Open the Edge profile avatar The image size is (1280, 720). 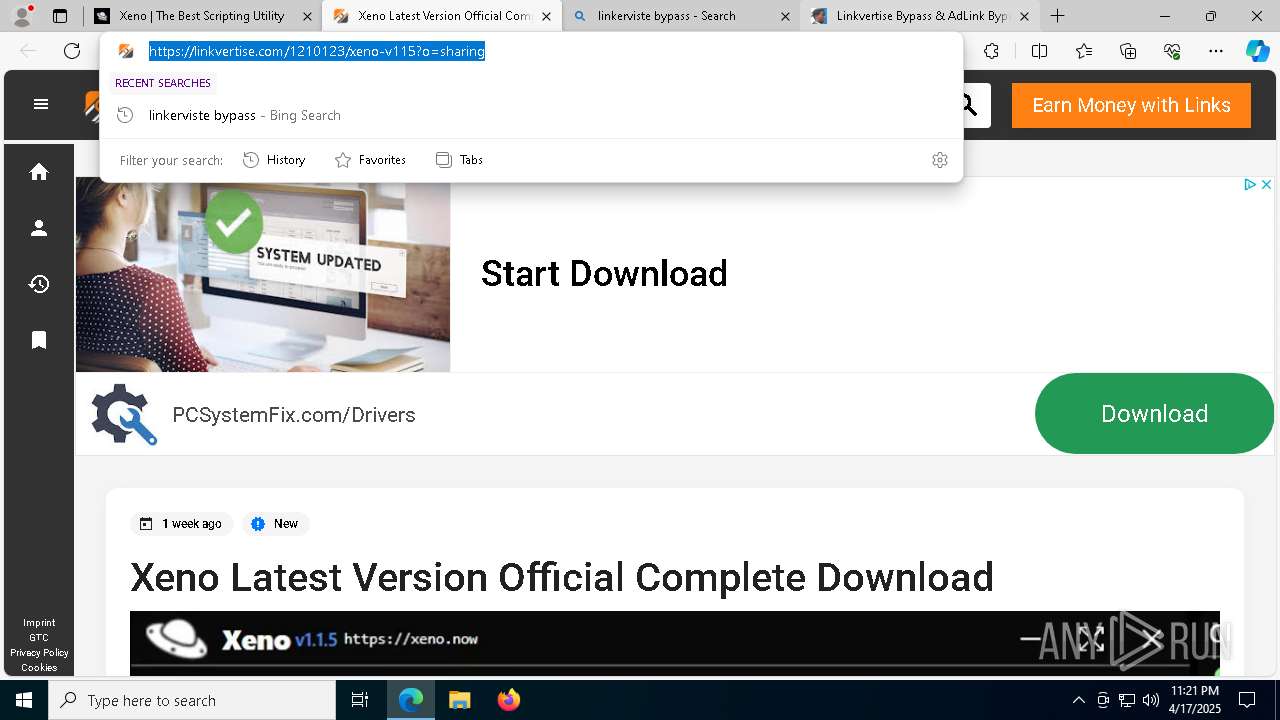point(22,16)
